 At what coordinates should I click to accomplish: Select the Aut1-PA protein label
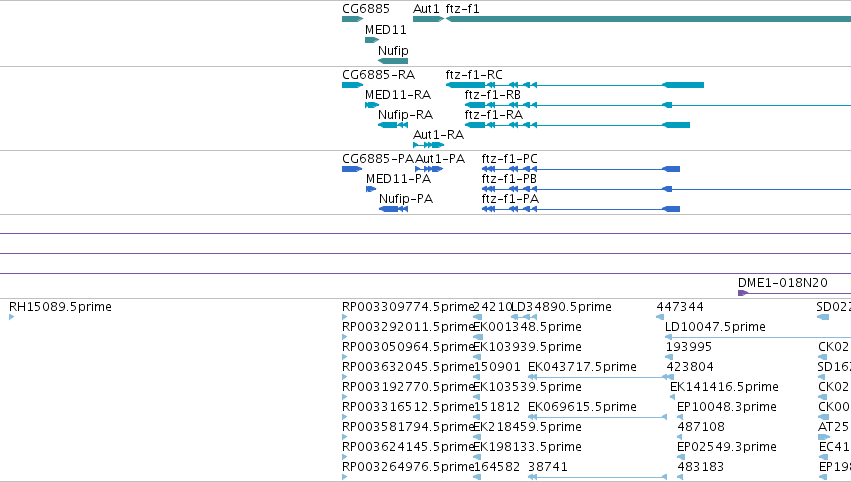[440, 159]
